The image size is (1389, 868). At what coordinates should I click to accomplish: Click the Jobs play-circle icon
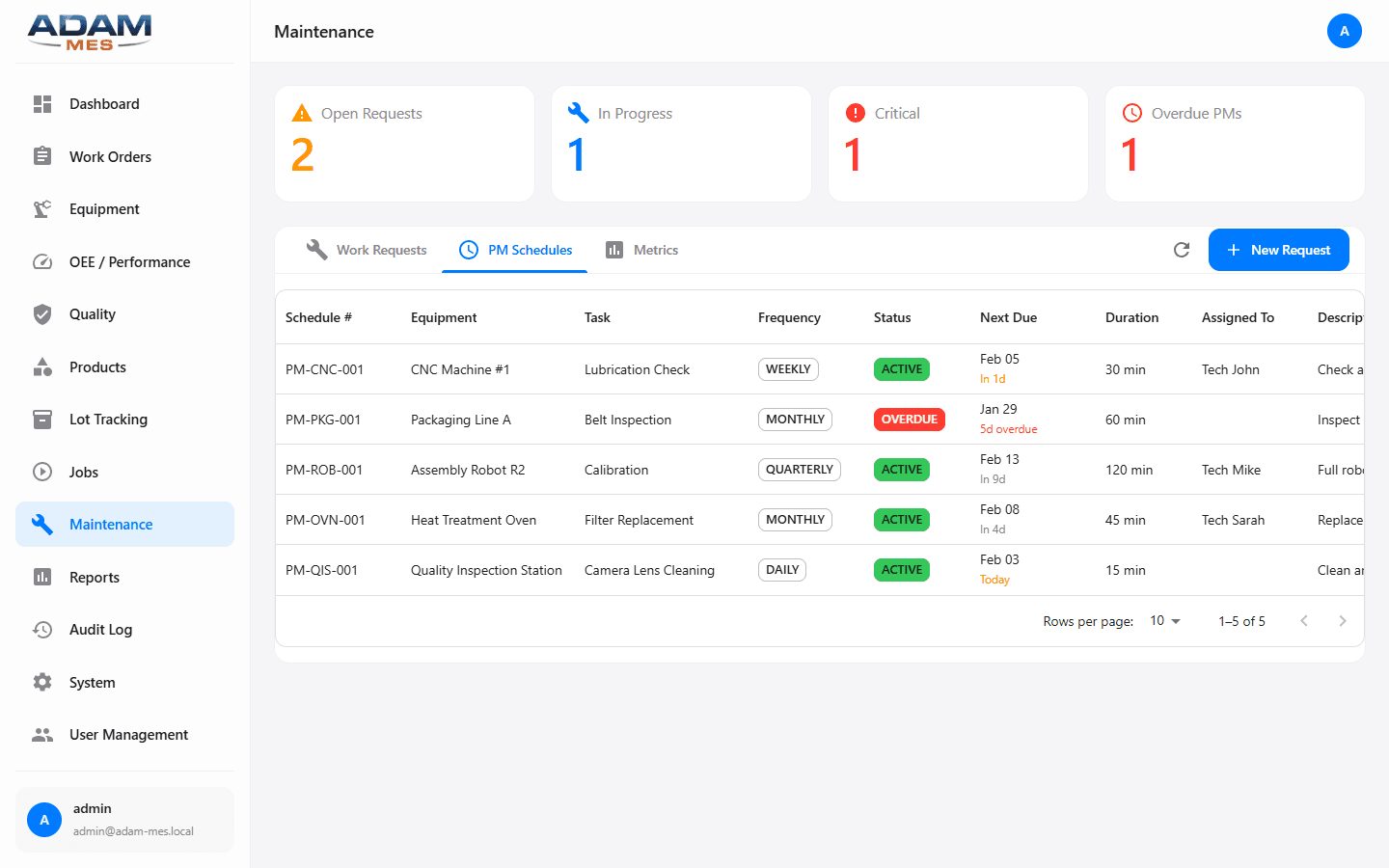point(42,472)
